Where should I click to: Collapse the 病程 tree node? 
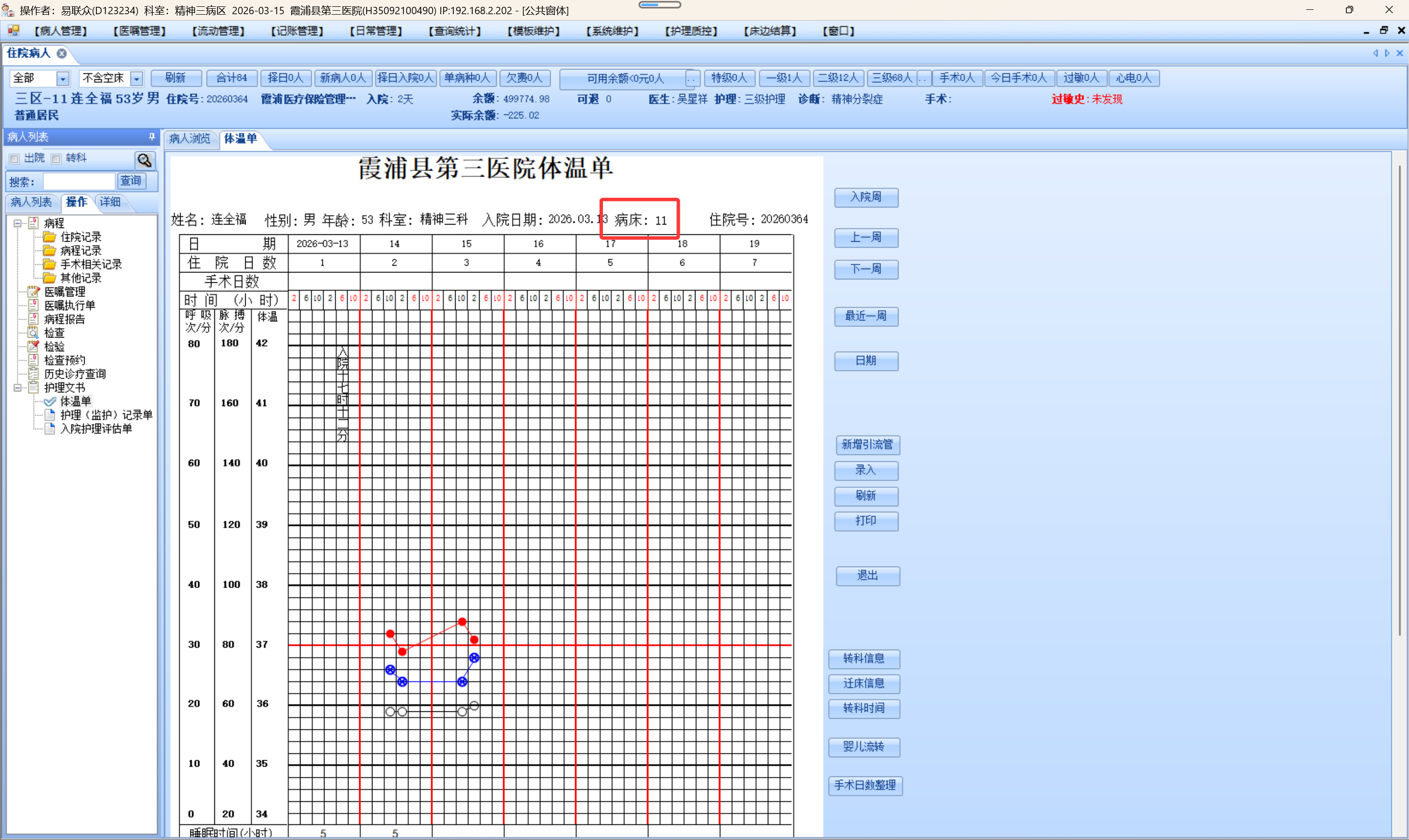tap(18, 223)
